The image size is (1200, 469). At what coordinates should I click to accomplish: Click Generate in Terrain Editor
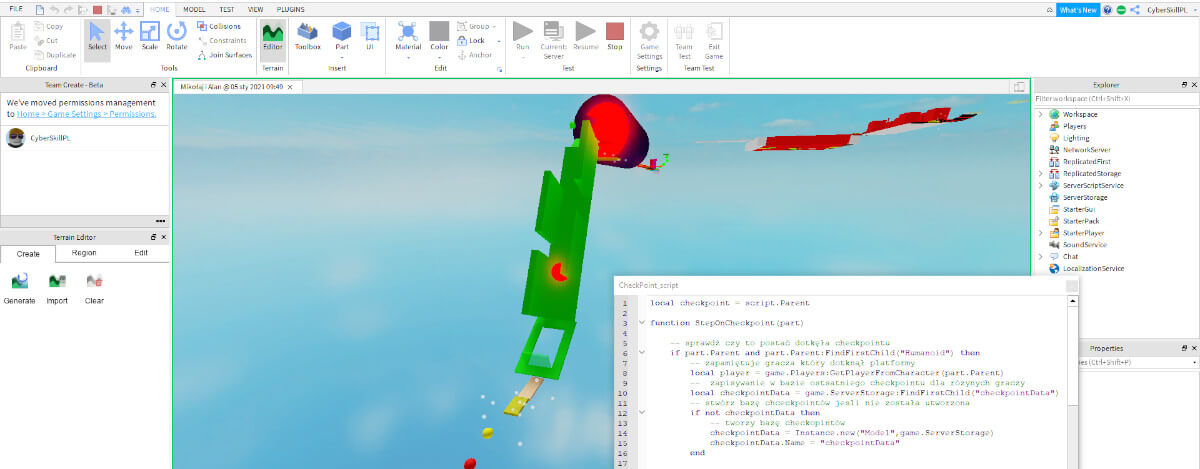click(20, 287)
